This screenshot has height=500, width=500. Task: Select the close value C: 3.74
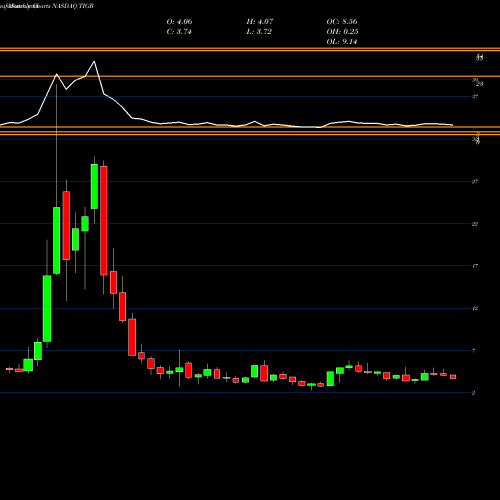click(179, 32)
